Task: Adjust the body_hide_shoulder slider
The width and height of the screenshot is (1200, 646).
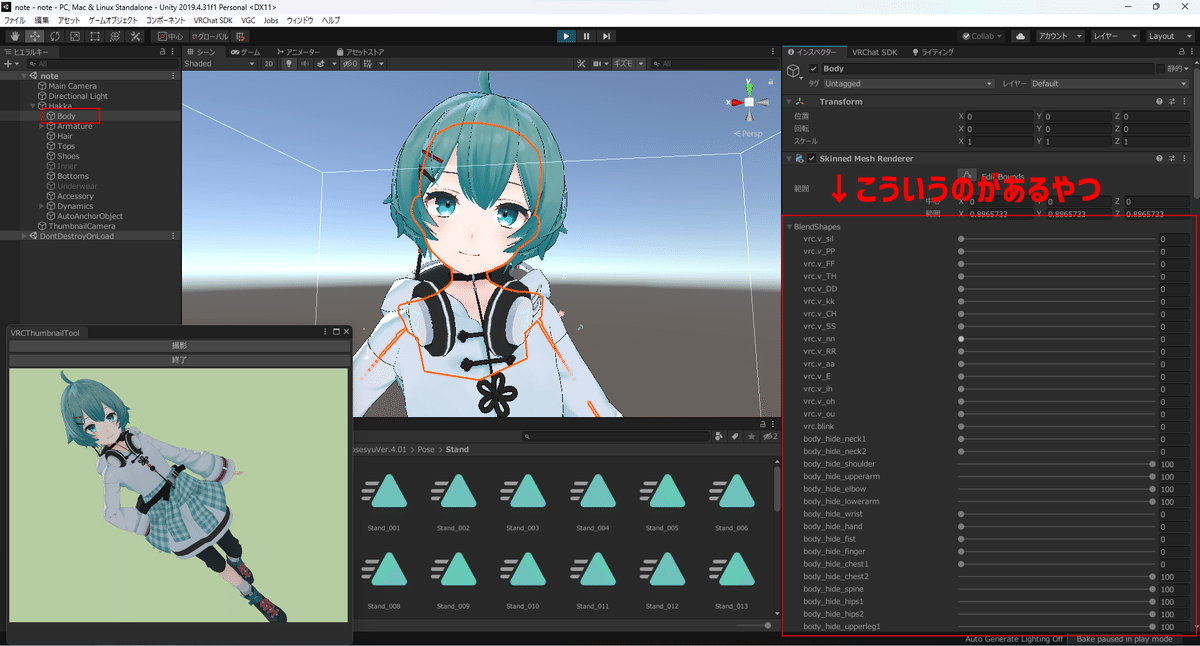Action: coord(1056,464)
